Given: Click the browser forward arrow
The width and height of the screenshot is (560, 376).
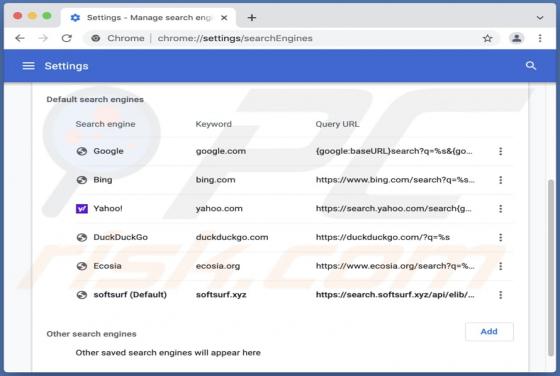Looking at the screenshot, I should [x=43, y=38].
